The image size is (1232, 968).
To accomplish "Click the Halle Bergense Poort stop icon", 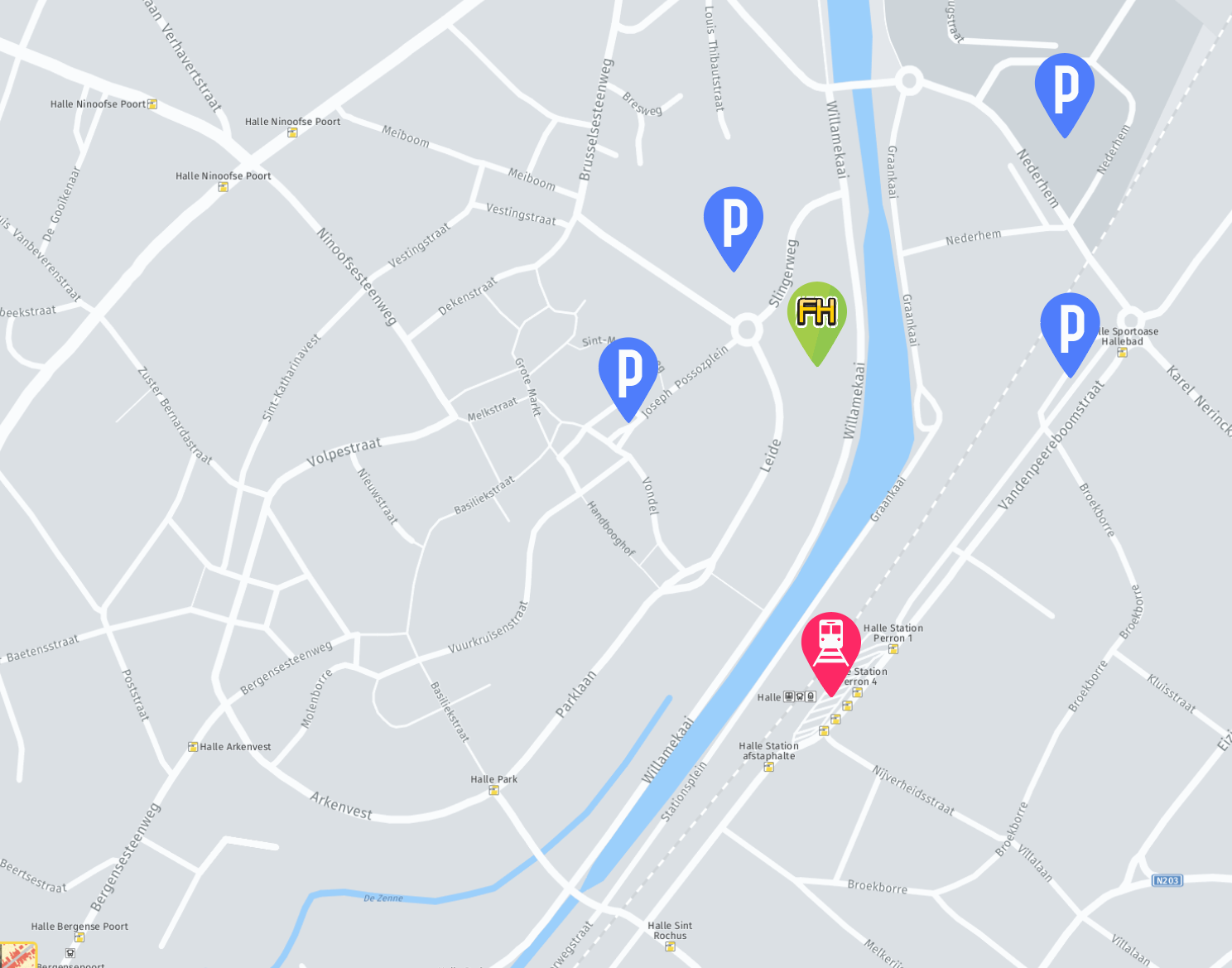I will click(79, 937).
